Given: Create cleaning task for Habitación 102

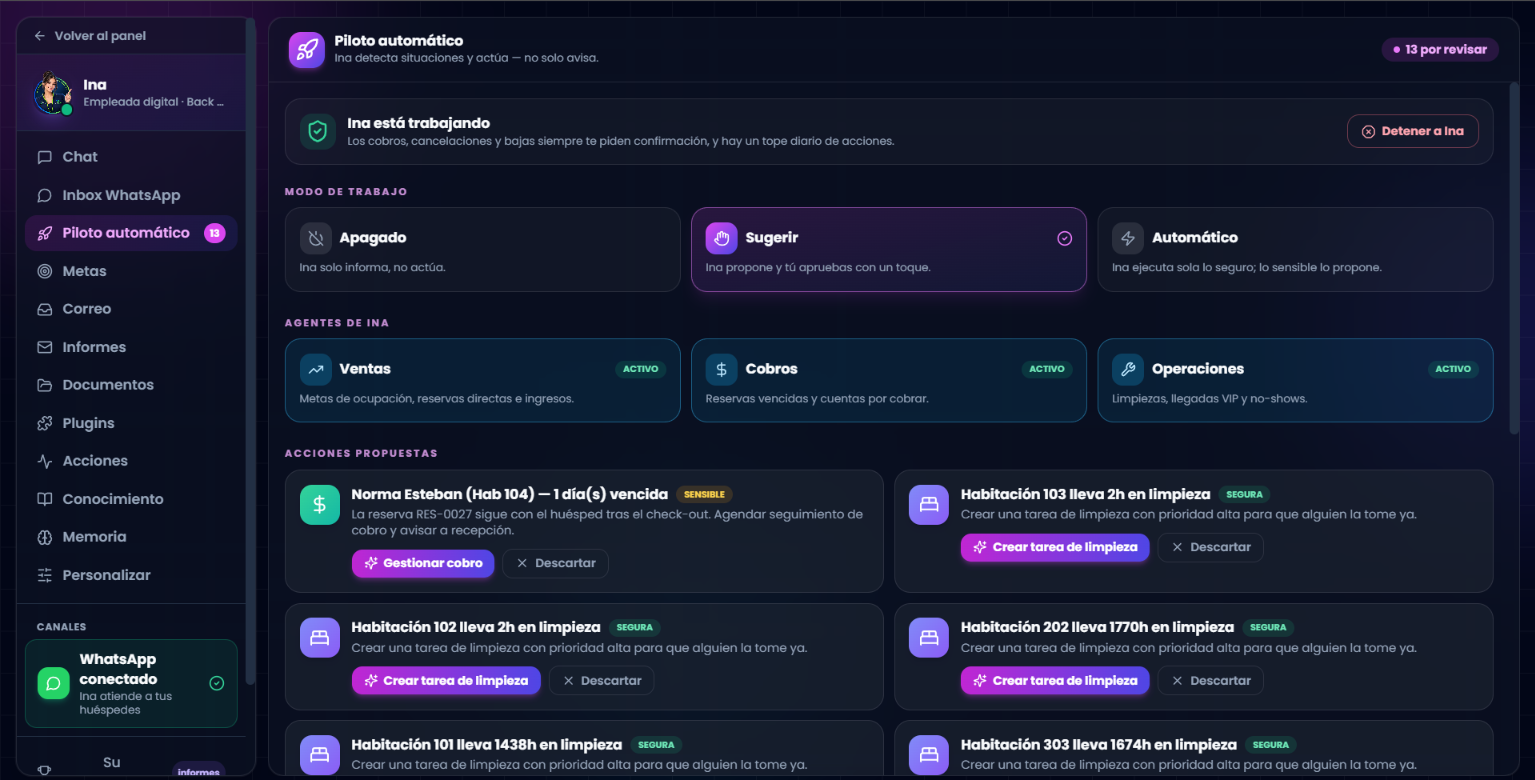Looking at the screenshot, I should click(x=446, y=680).
